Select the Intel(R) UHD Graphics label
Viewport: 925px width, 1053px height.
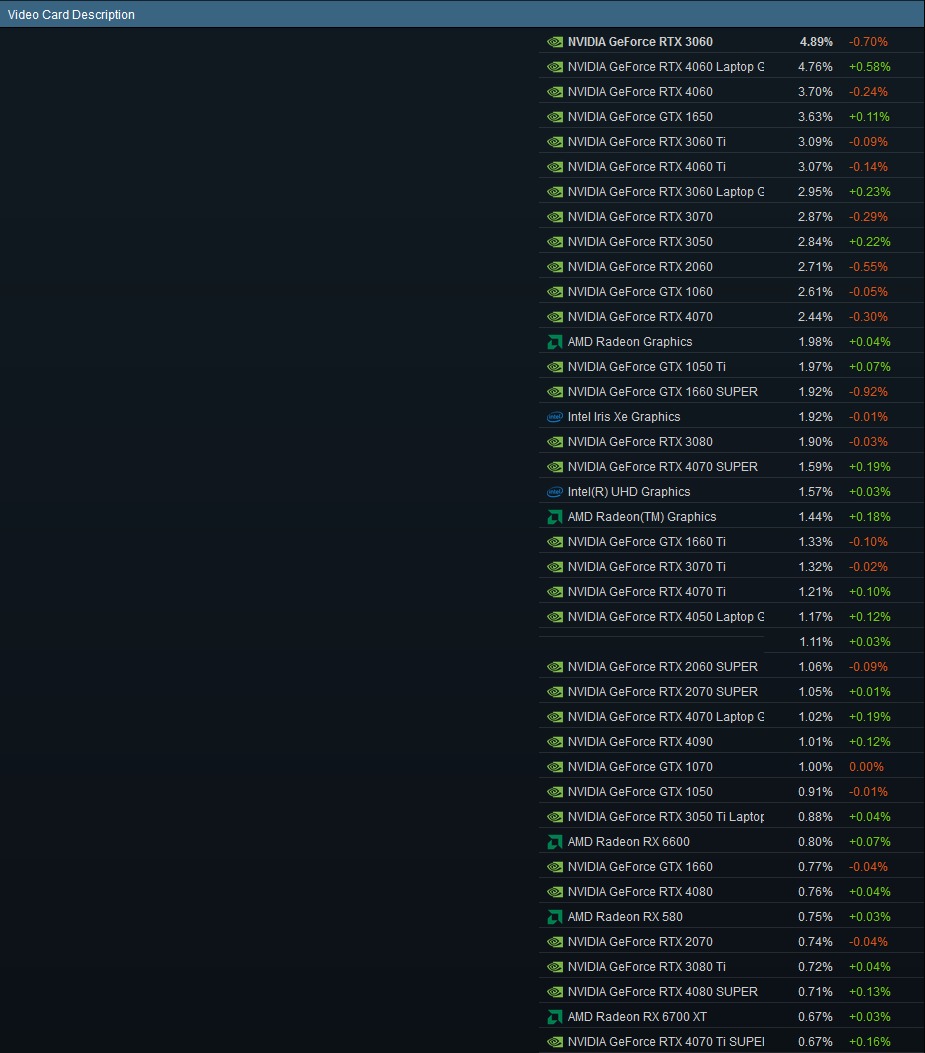(629, 492)
